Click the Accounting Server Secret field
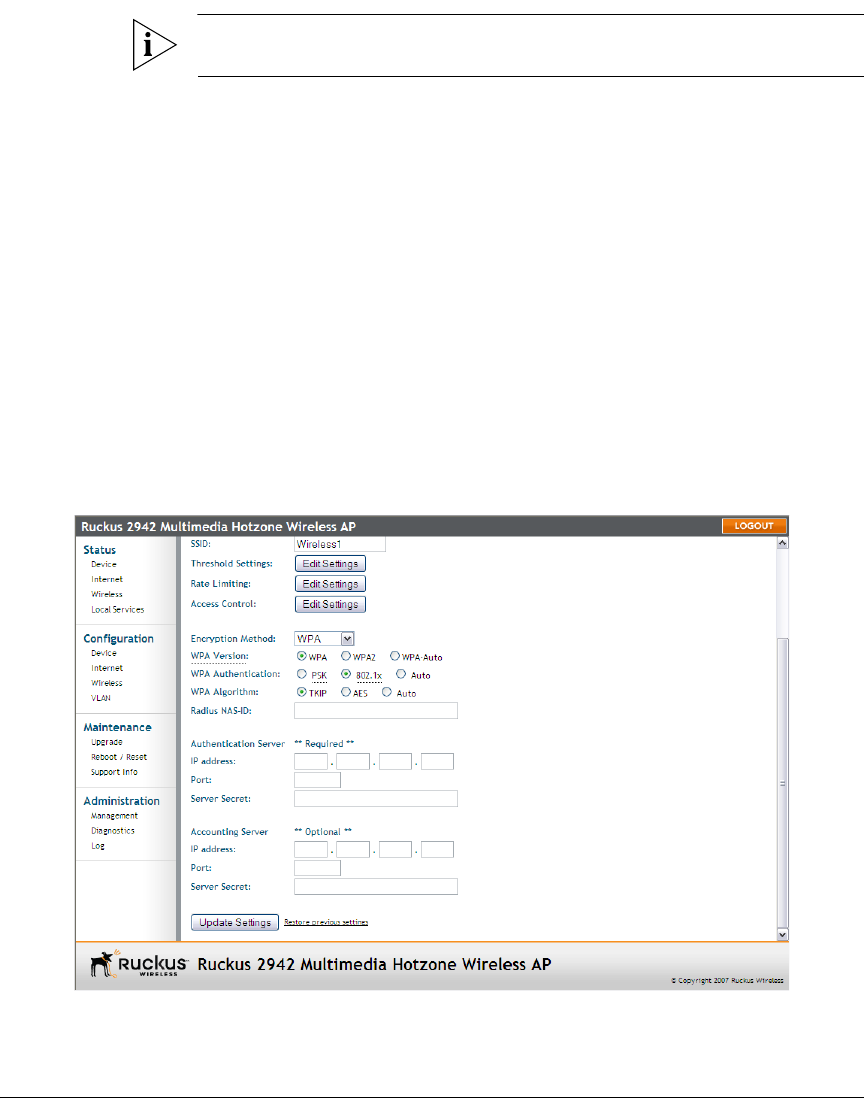 [376, 887]
